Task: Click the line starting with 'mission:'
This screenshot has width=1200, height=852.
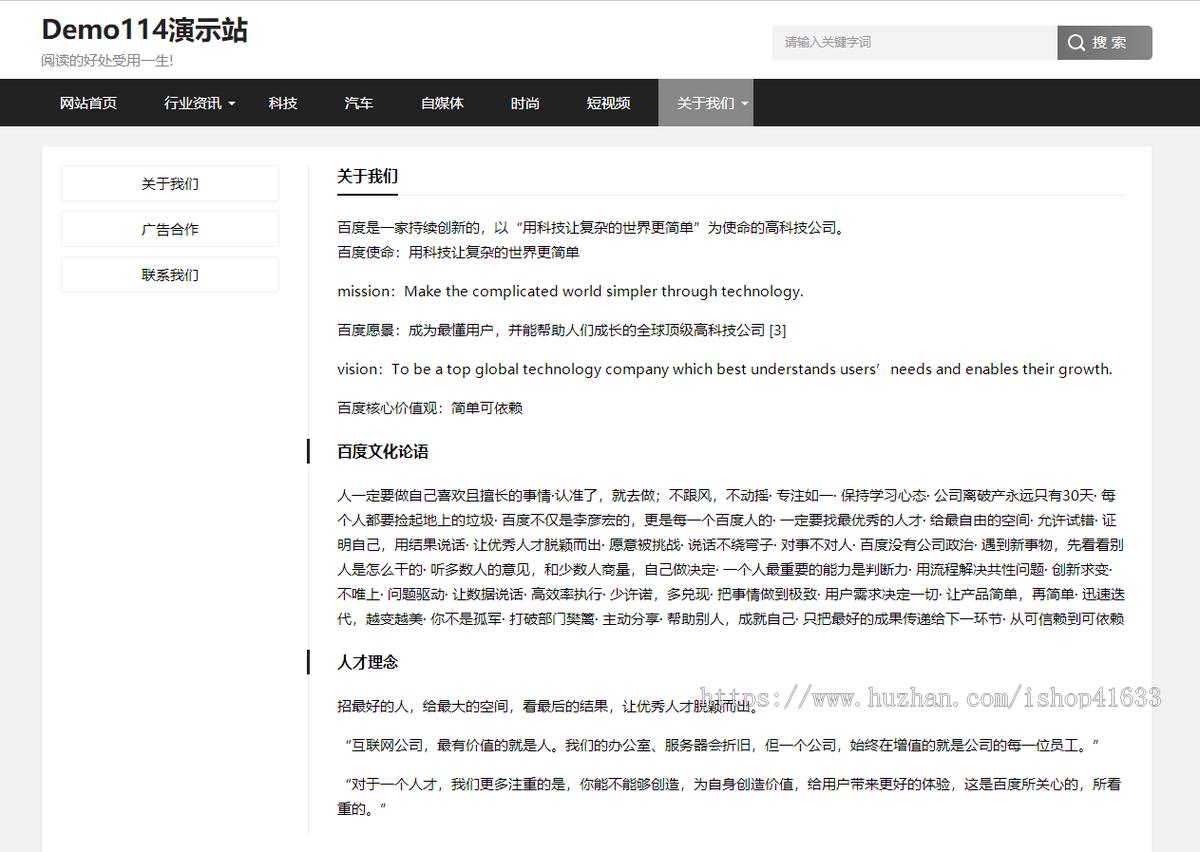Action: [570, 291]
